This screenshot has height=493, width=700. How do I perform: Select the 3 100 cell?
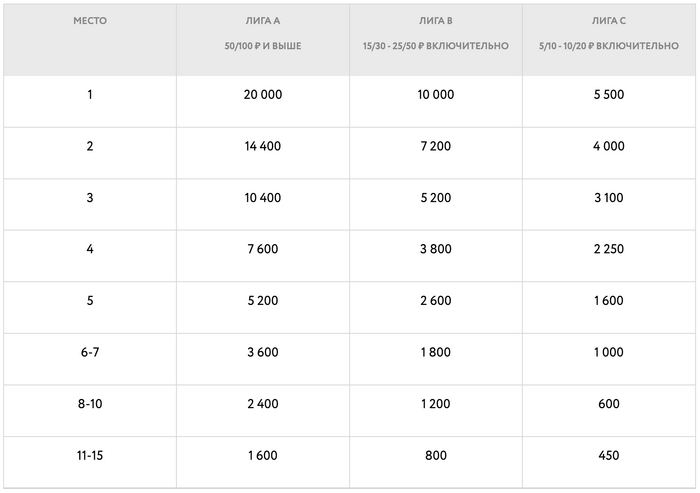click(608, 198)
